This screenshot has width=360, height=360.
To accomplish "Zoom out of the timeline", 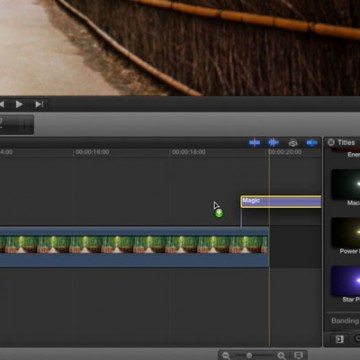I will [x=226, y=356].
